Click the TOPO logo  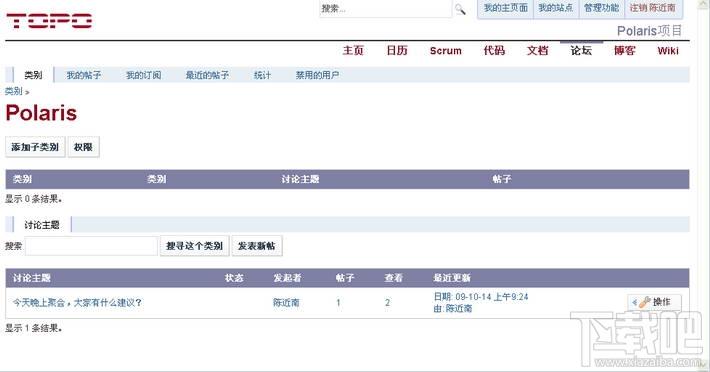49,21
